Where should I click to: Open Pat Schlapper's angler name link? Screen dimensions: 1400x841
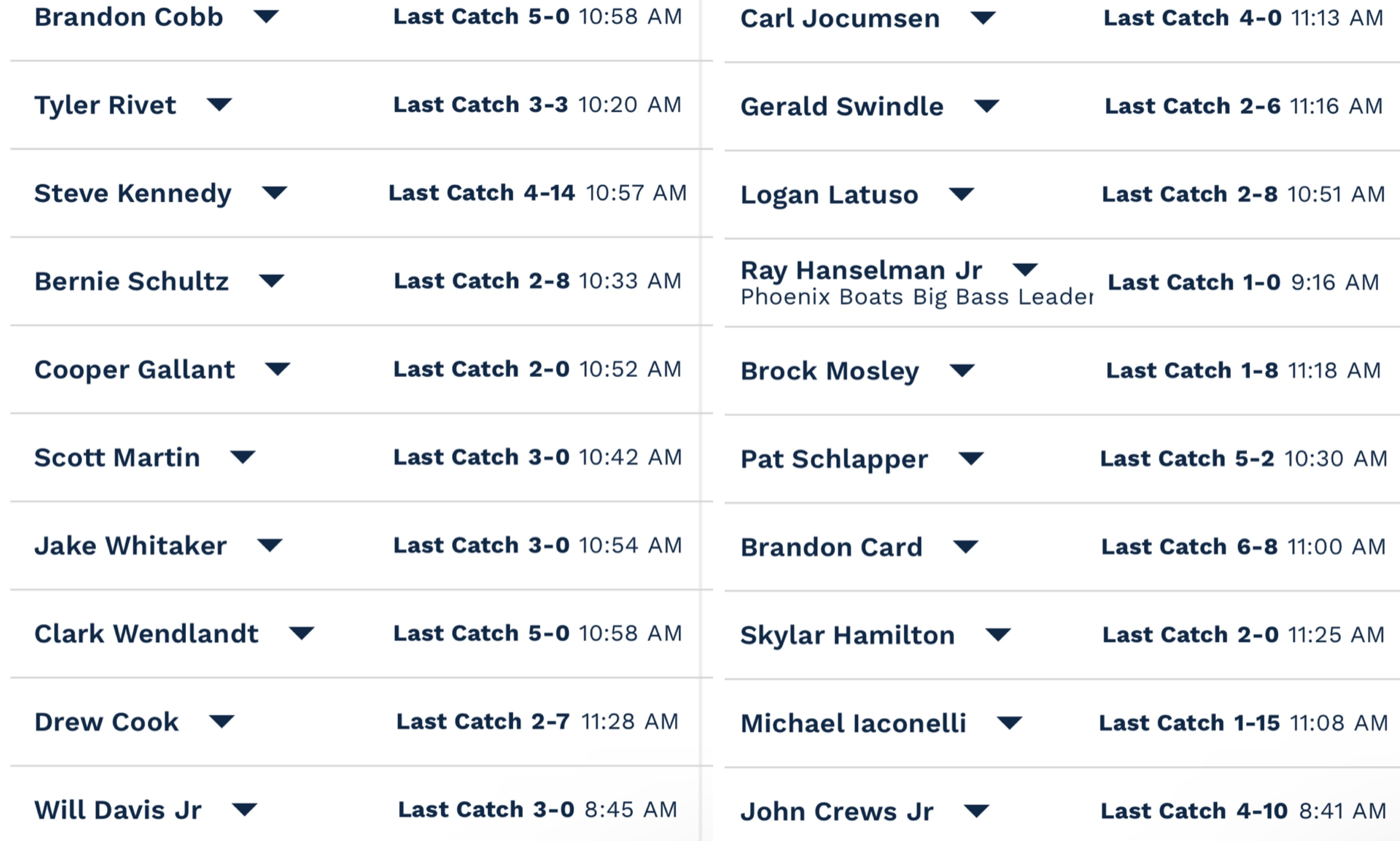[x=834, y=458]
